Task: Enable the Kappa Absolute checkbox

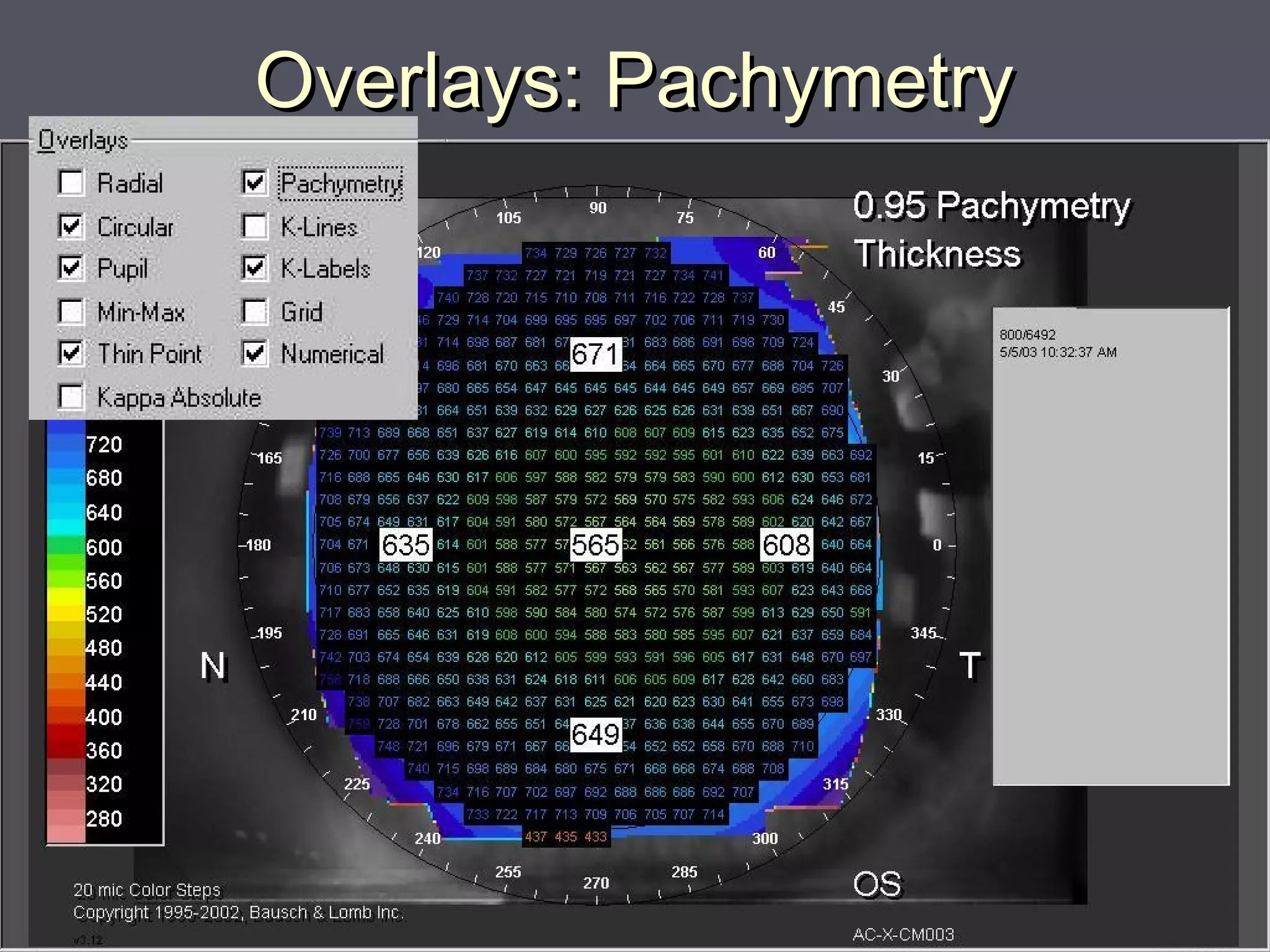Action: coord(71,397)
